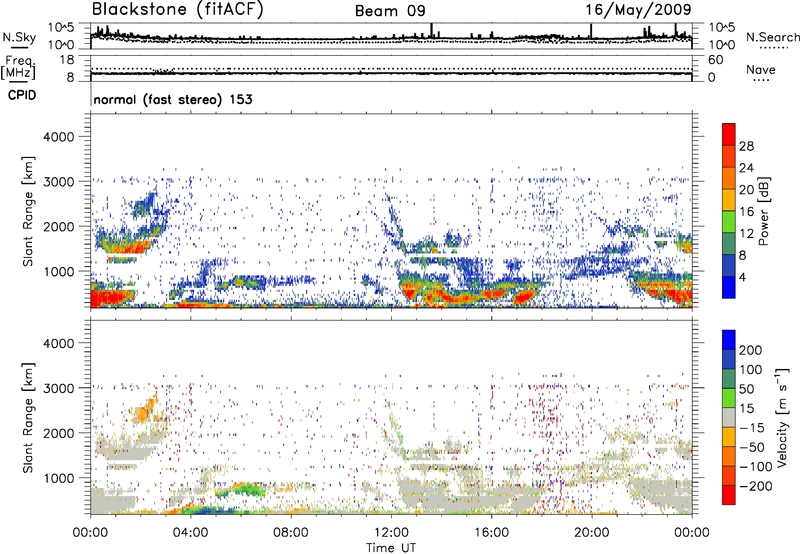
Task: Click the '4000' tick on the velocity panel
Action: pyautogui.click(x=59, y=343)
